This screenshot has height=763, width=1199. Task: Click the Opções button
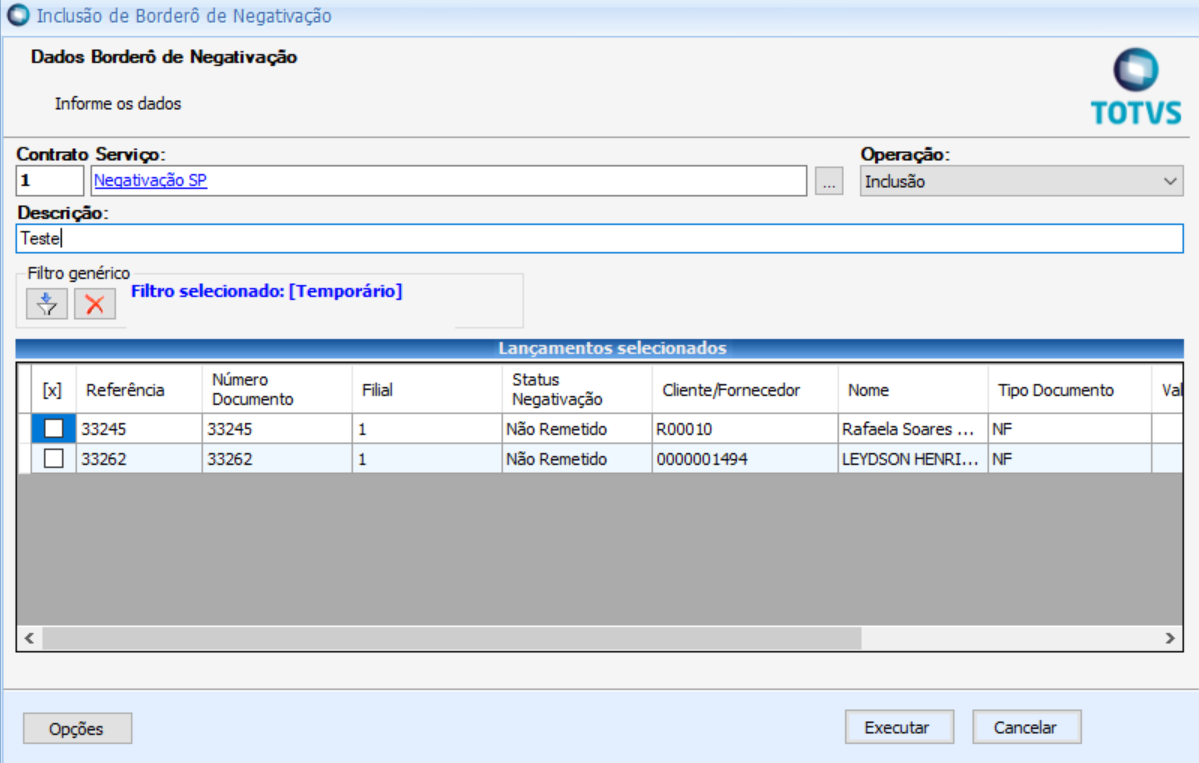[x=77, y=729]
